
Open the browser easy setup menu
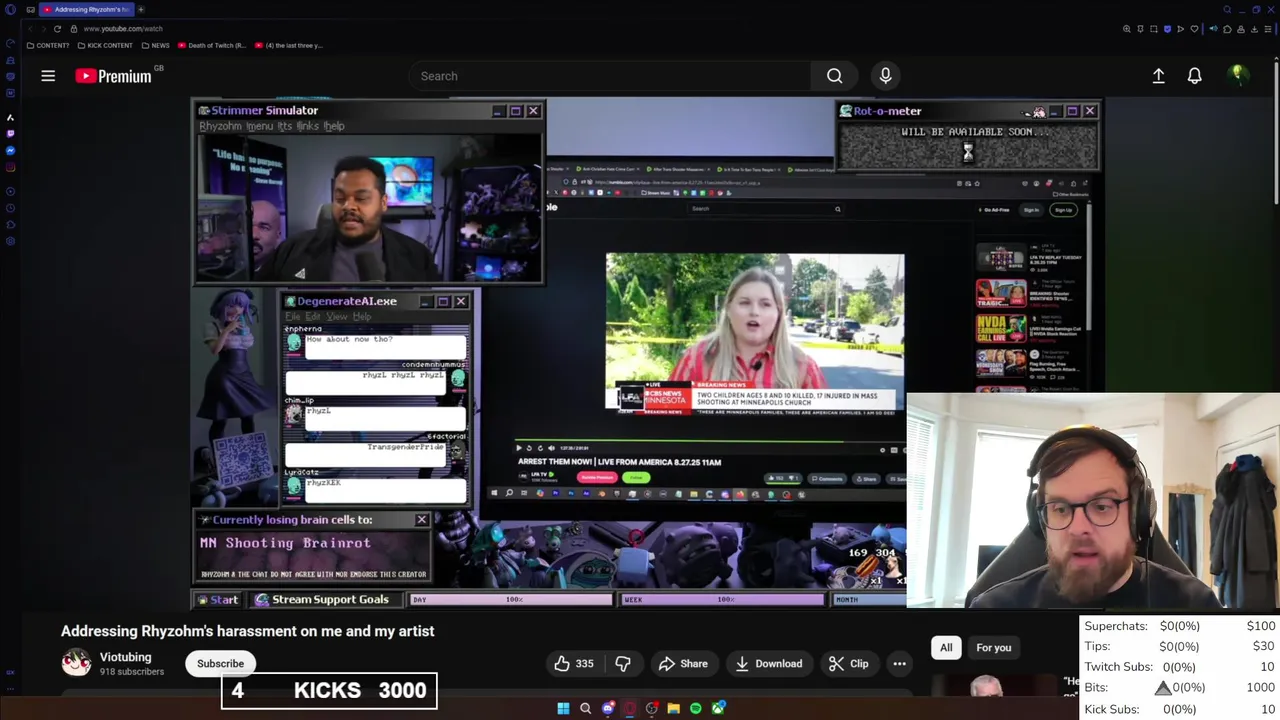1267,29
